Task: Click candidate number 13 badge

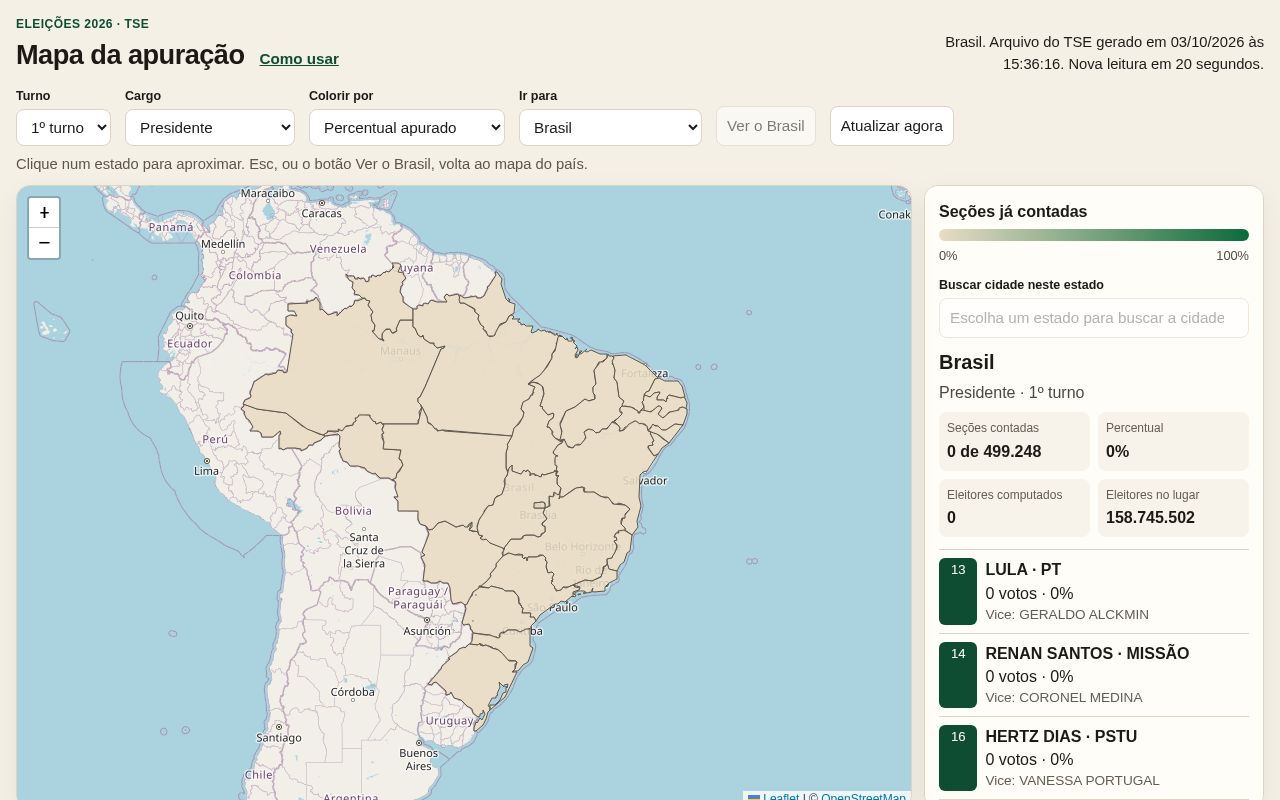Action: pyautogui.click(x=958, y=591)
